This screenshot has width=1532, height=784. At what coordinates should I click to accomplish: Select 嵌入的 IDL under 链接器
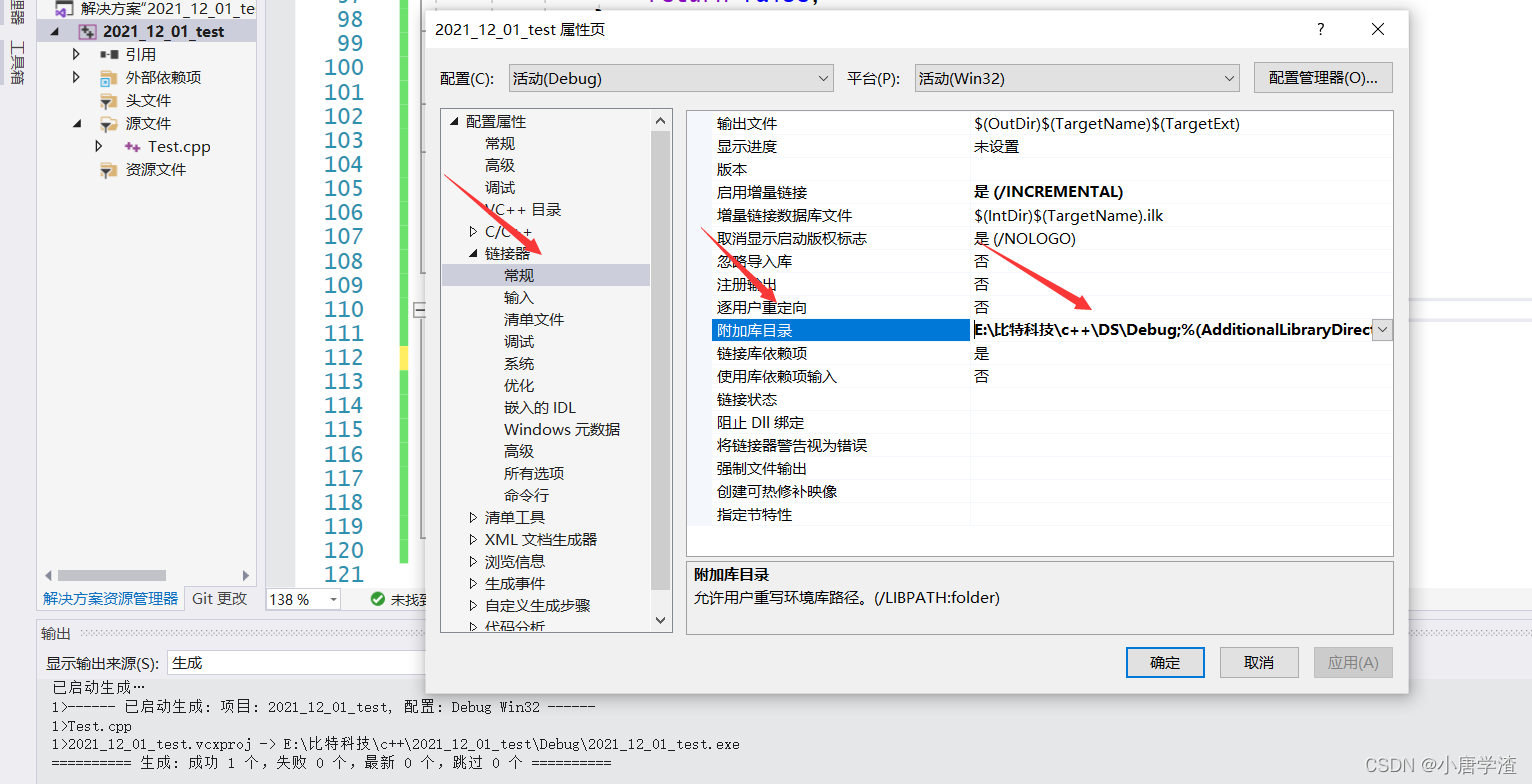click(x=540, y=407)
